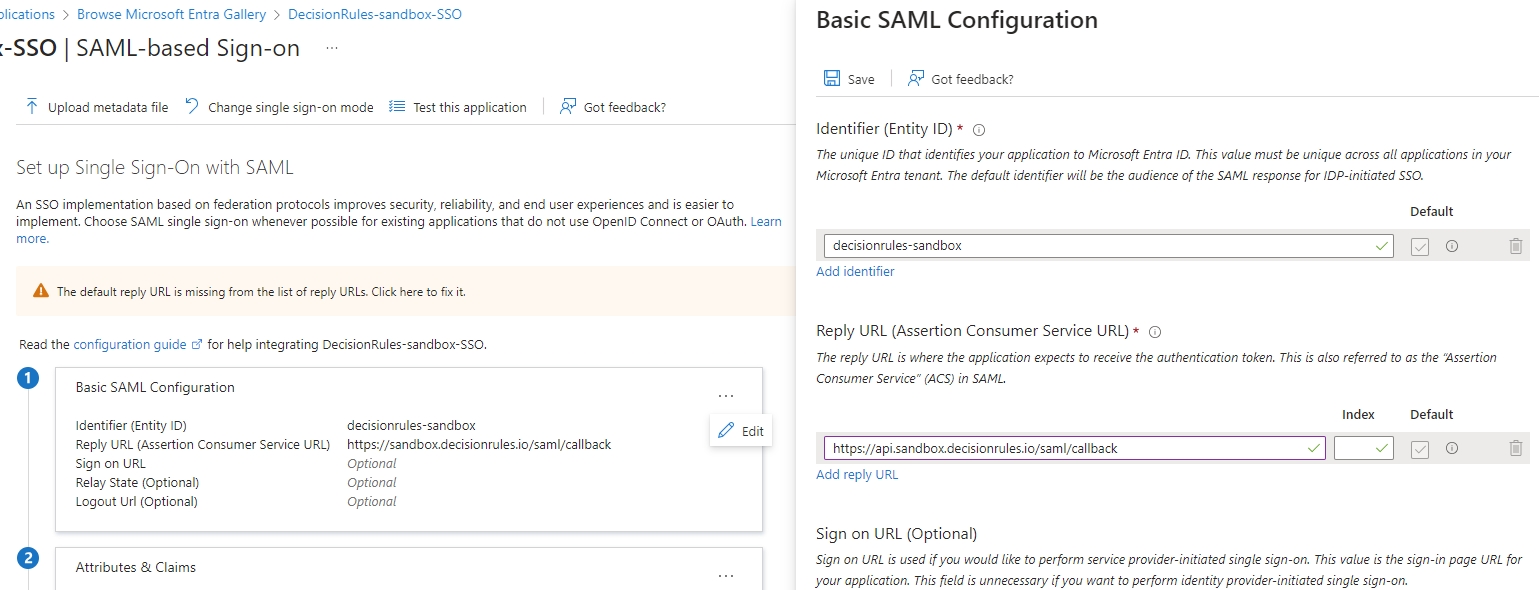The image size is (1539, 590).
Task: Toggle Default checkbox for the identifier
Action: coord(1419,246)
